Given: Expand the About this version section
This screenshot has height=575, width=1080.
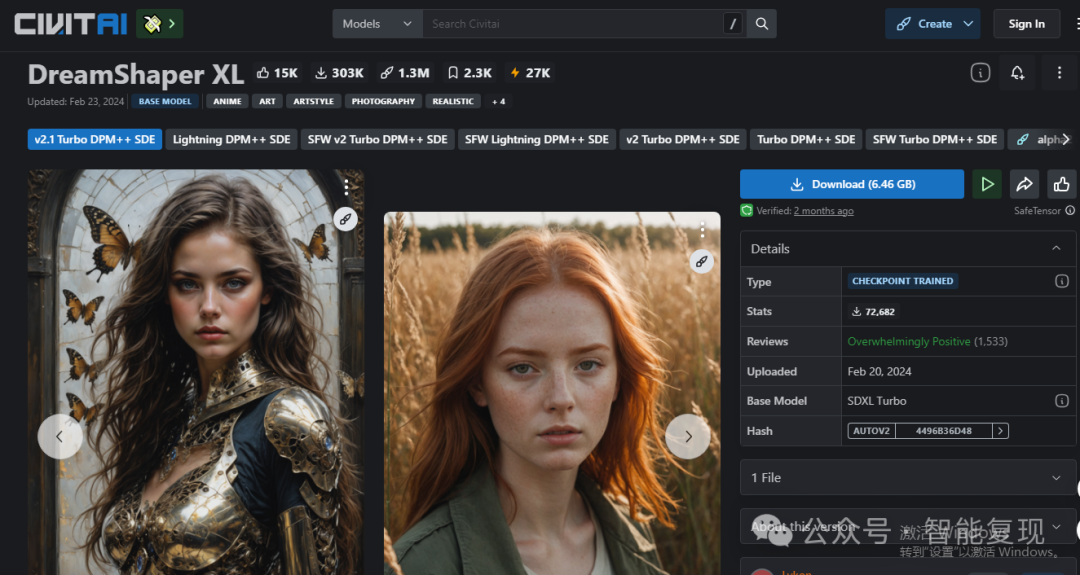Looking at the screenshot, I should pos(908,527).
